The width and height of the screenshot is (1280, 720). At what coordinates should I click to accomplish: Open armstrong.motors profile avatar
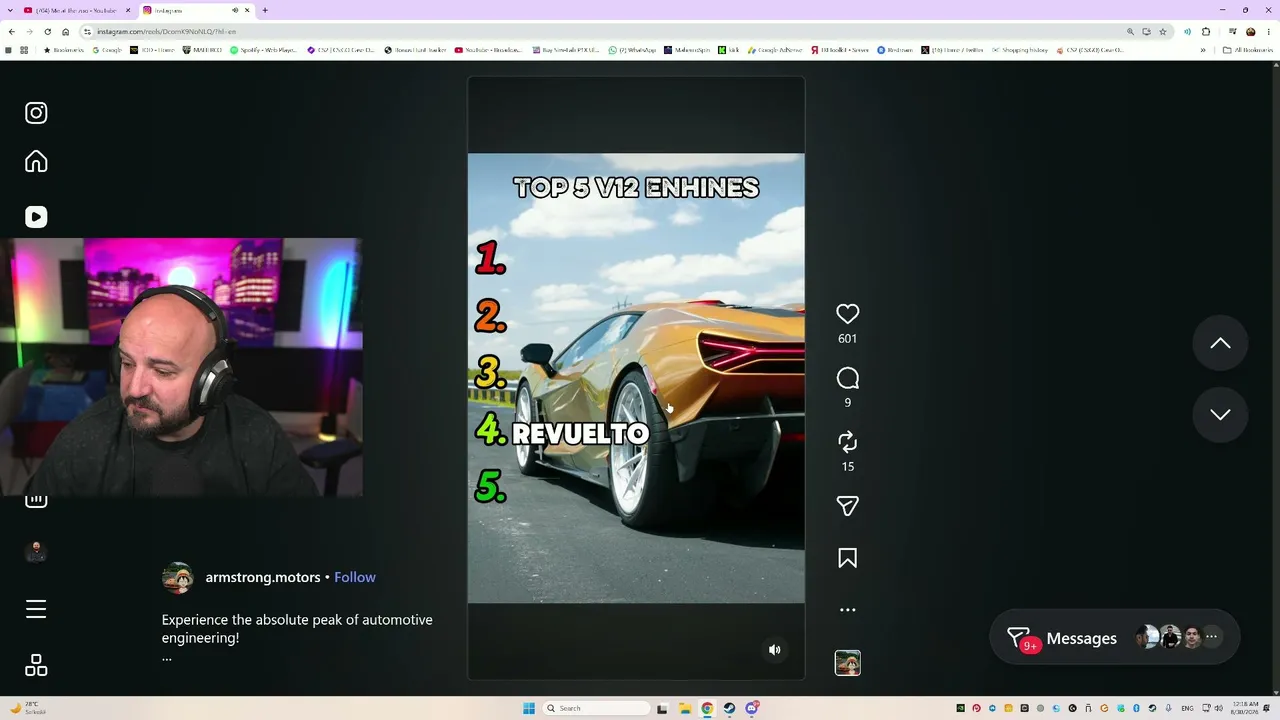coord(178,578)
